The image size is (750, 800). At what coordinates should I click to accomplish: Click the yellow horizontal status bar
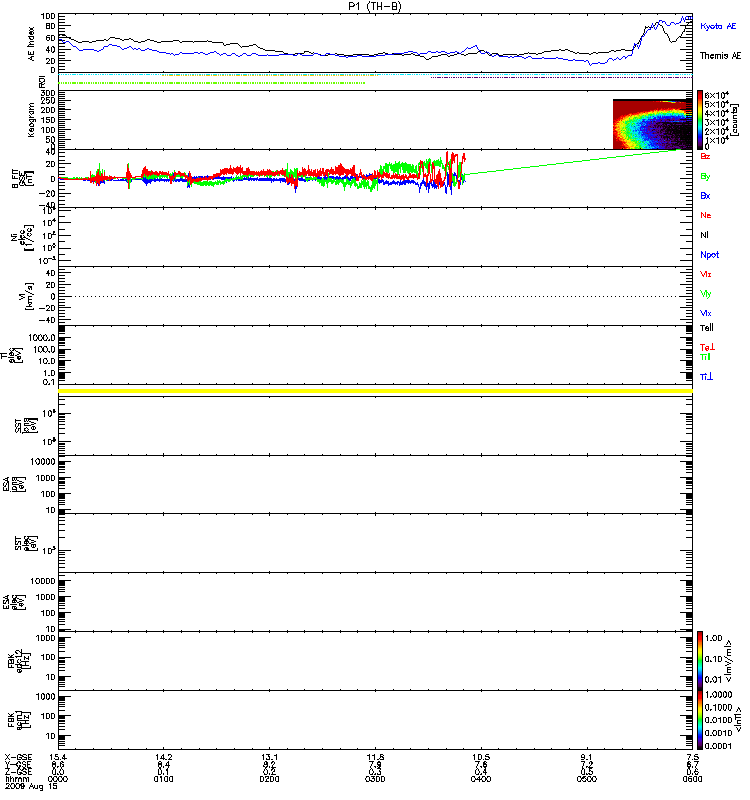[376, 391]
